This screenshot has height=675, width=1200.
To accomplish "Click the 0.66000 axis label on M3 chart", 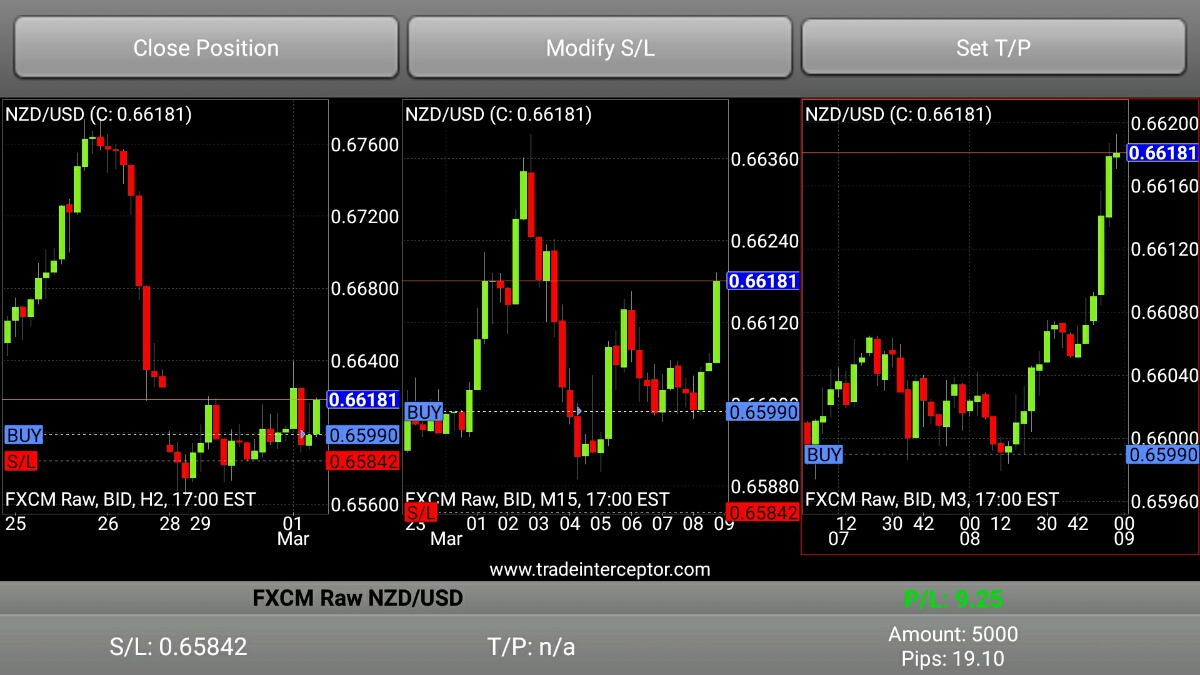I will click(x=1164, y=438).
